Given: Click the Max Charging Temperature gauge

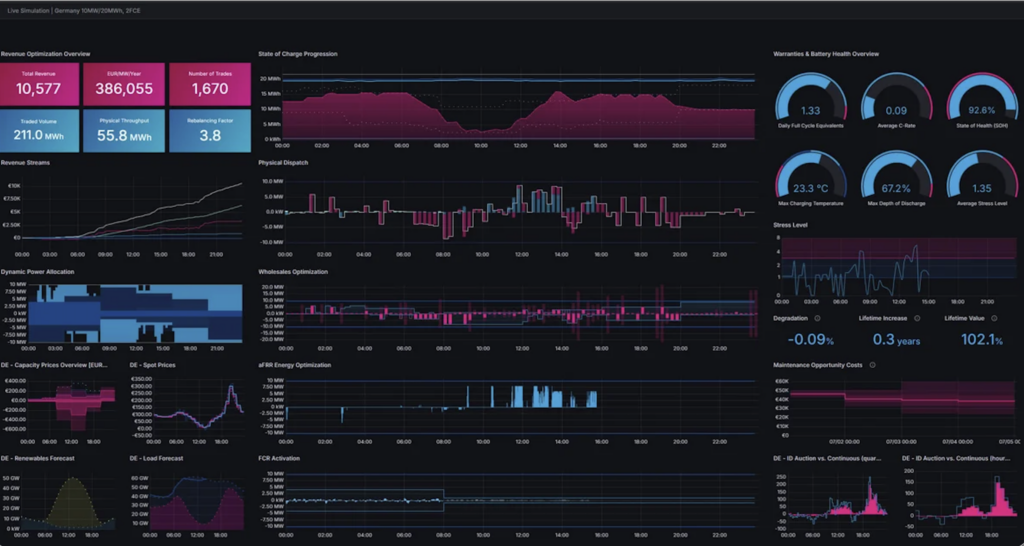Looking at the screenshot, I should 811,178.
